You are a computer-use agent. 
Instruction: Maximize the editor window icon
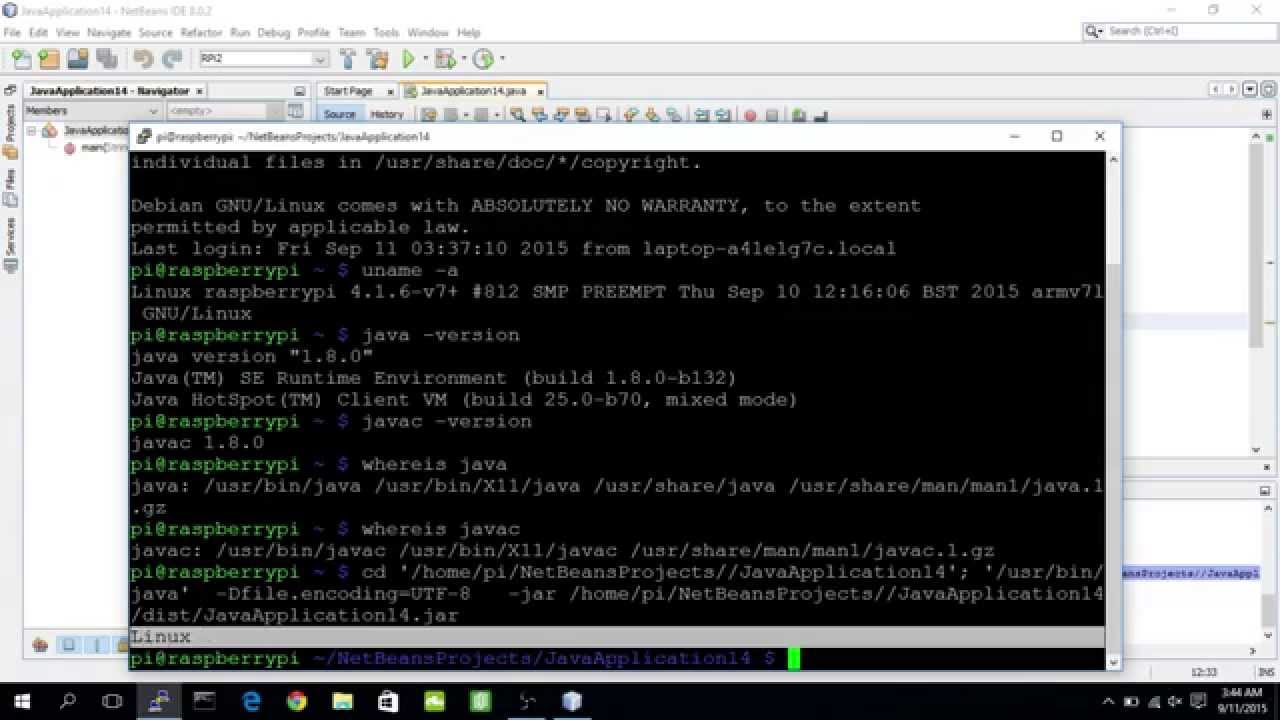1267,90
